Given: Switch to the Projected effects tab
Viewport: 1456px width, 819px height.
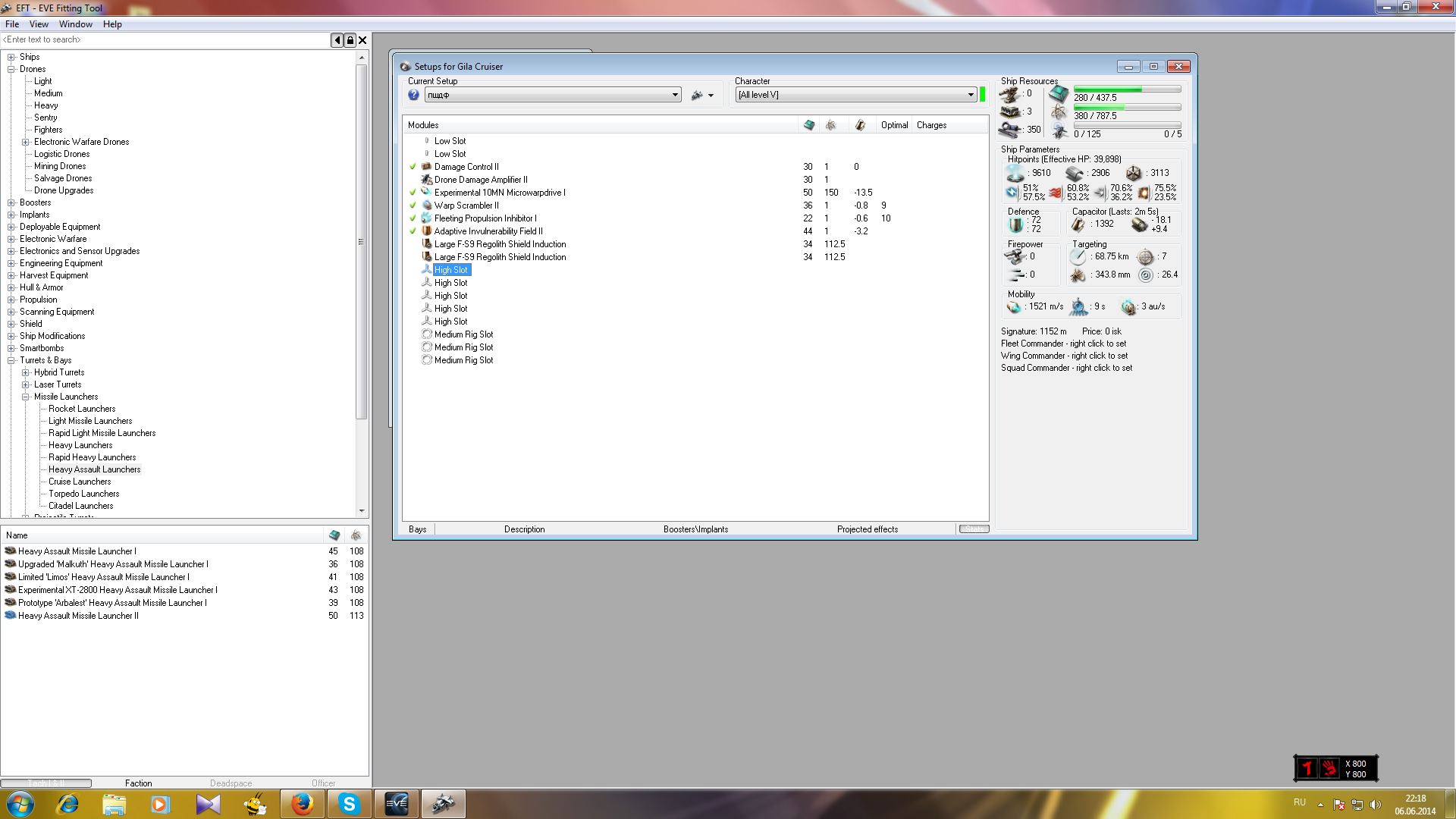Looking at the screenshot, I should point(868,529).
